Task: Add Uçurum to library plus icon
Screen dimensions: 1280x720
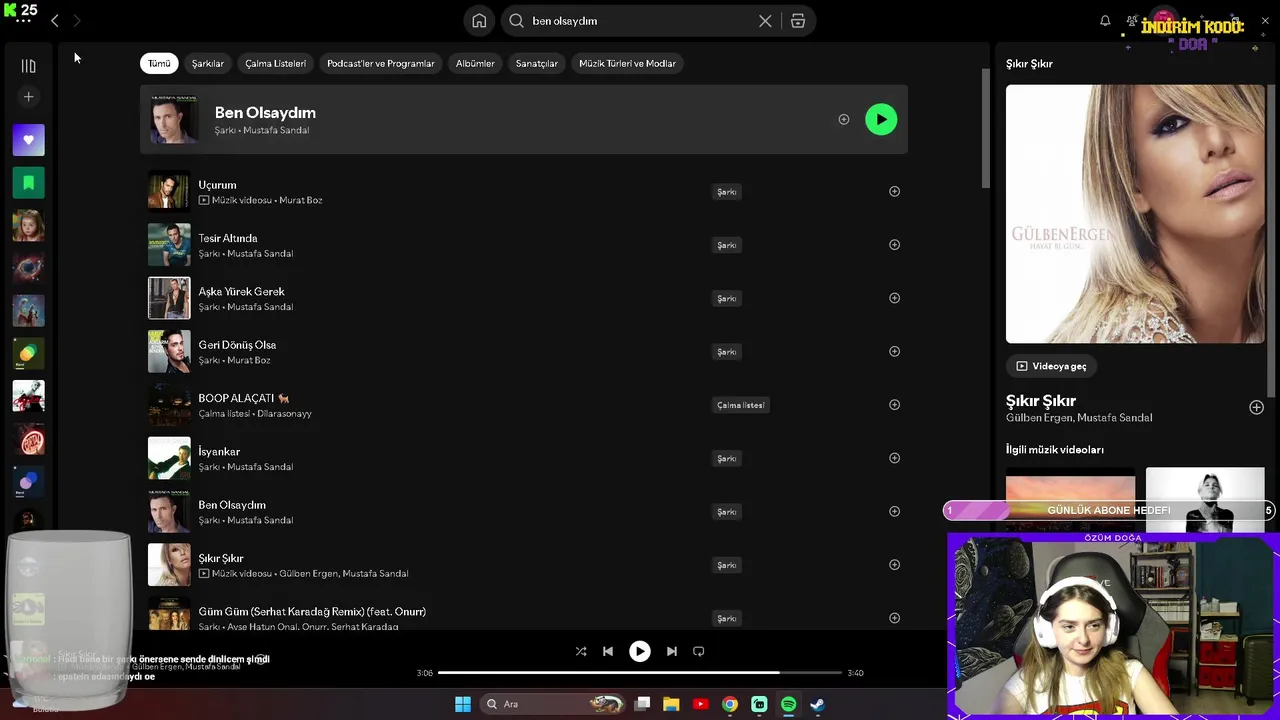Action: (894, 192)
